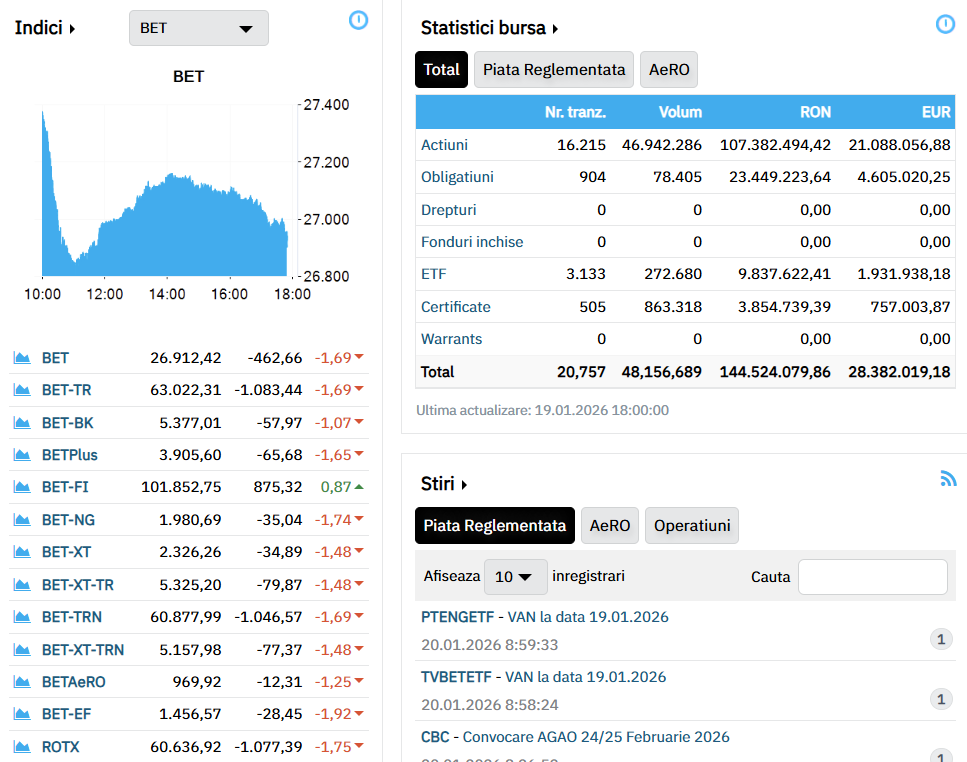Click the chart icon next to BETAeRO

21,682
